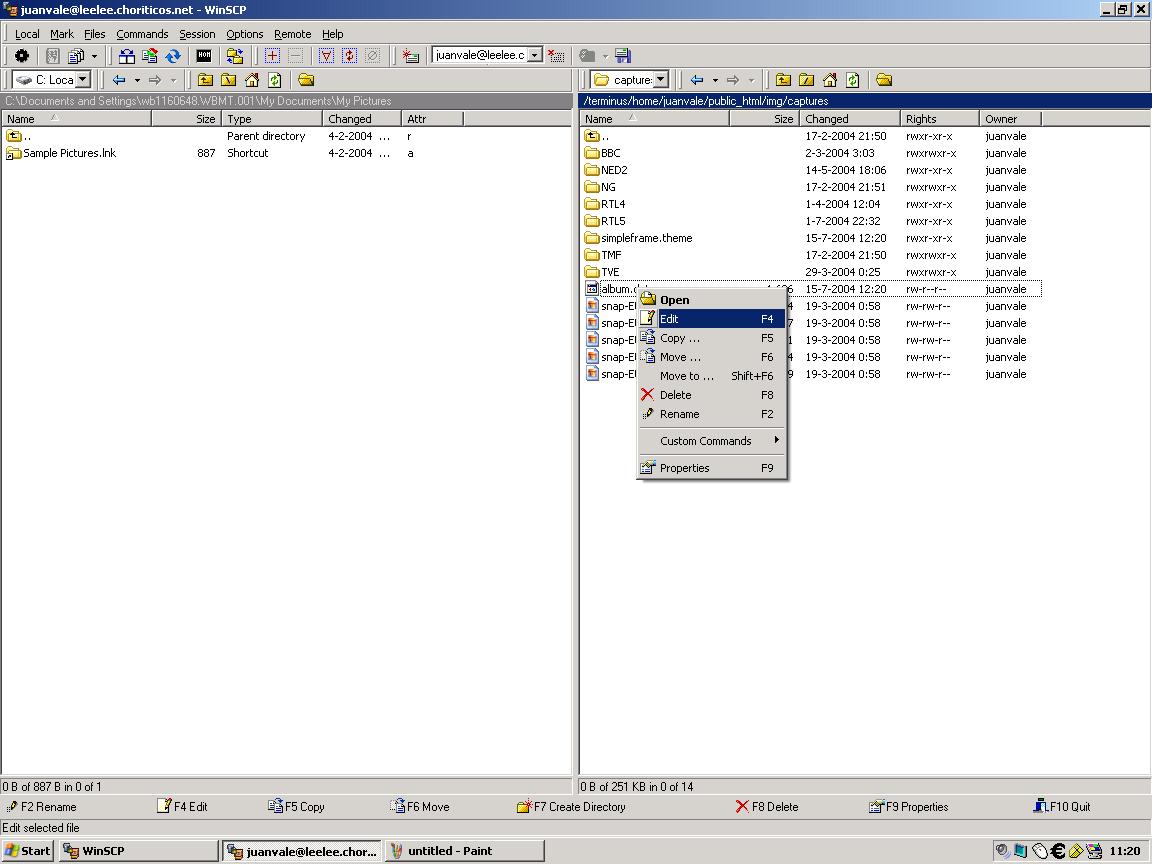The height and width of the screenshot is (864, 1152).
Task: Click the explore folders toolbar icon
Action: tap(235, 56)
